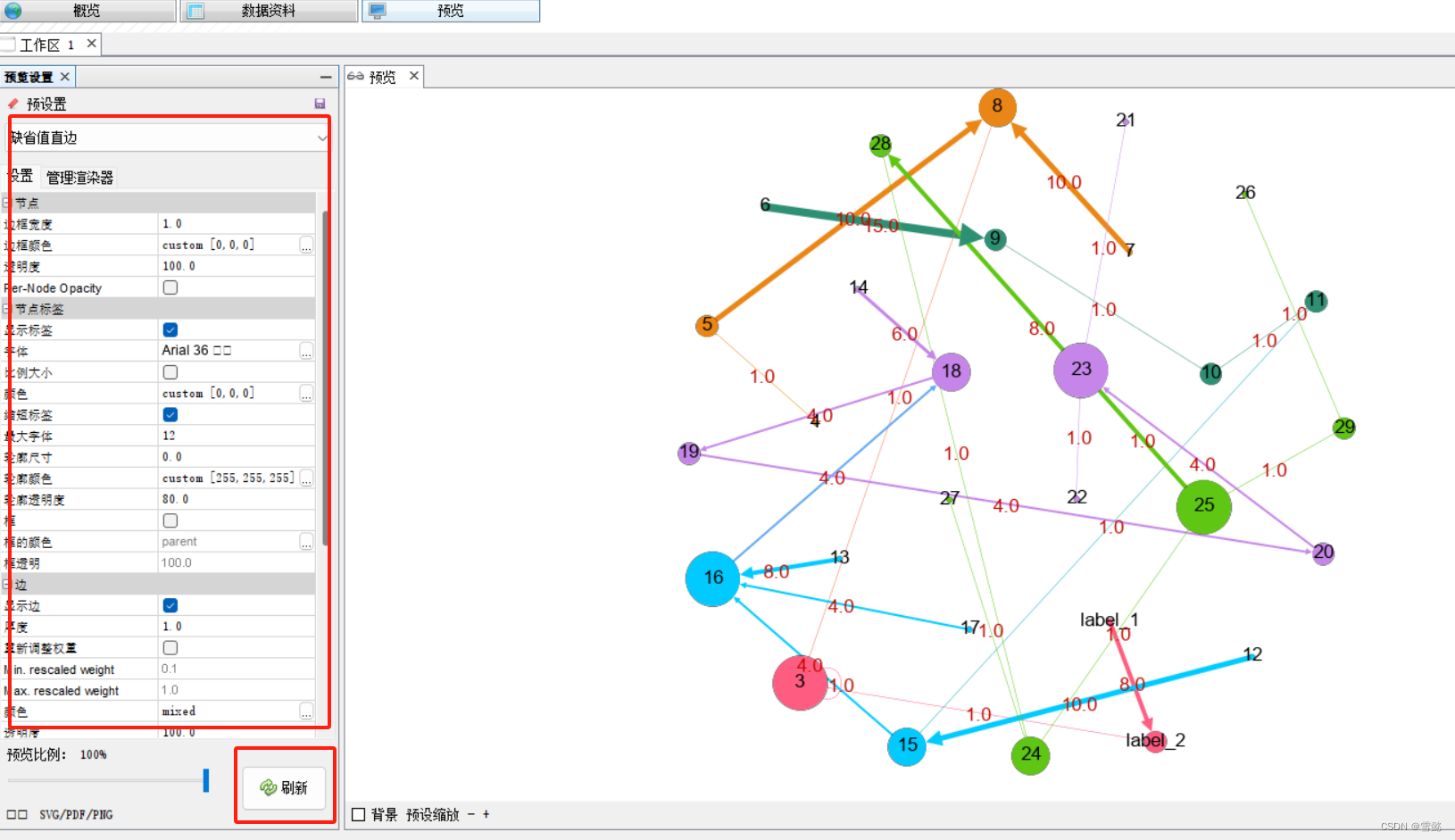
Task: Open the 缺省值直边 preset dropdown
Action: (x=168, y=137)
